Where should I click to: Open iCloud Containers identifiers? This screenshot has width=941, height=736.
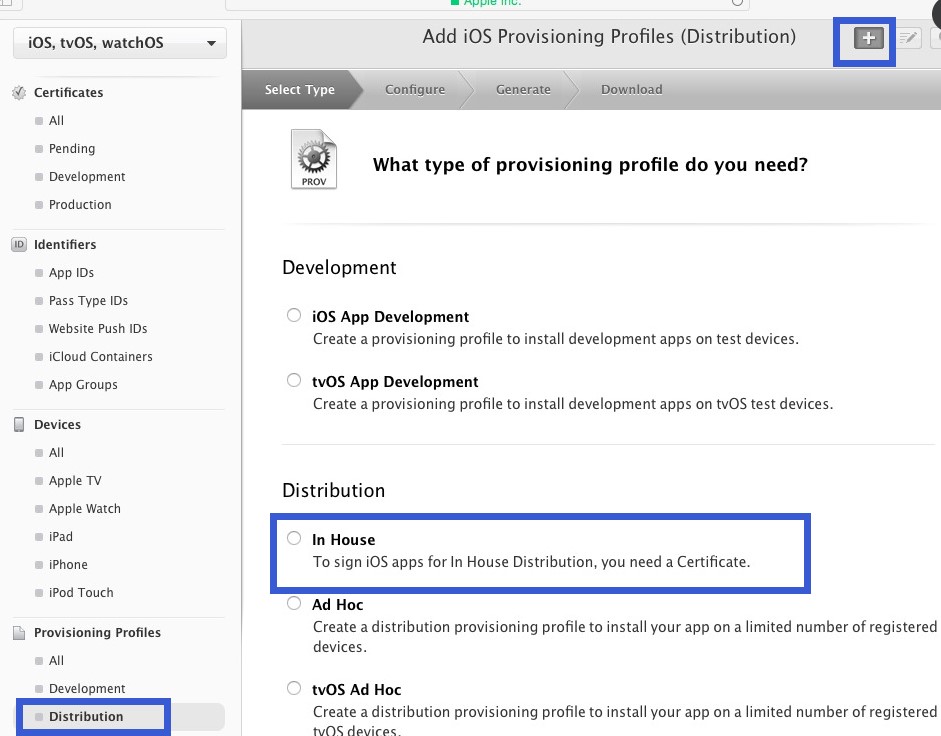tap(100, 357)
